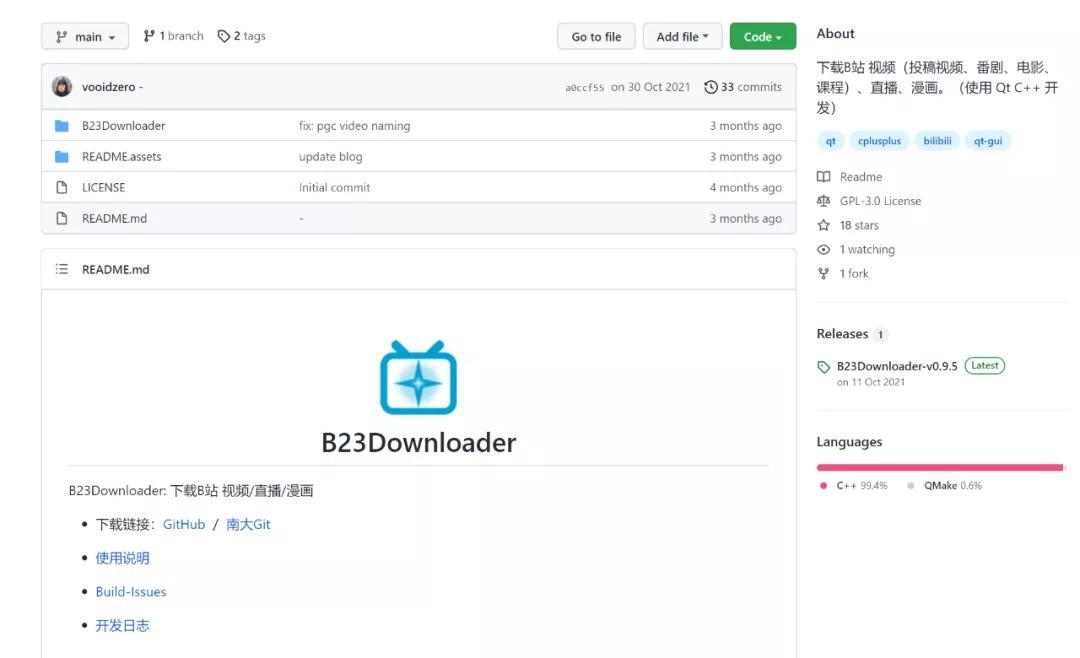The height and width of the screenshot is (658, 1080).
Task: Open the Readme sidebar link
Action: click(861, 176)
